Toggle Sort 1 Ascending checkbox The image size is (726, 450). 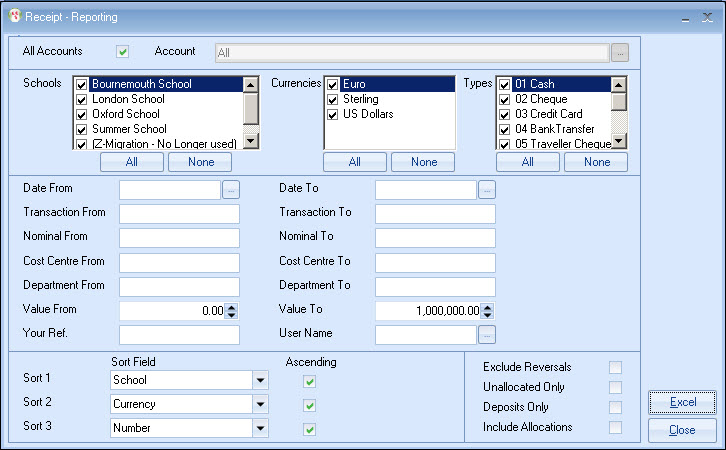click(310, 381)
